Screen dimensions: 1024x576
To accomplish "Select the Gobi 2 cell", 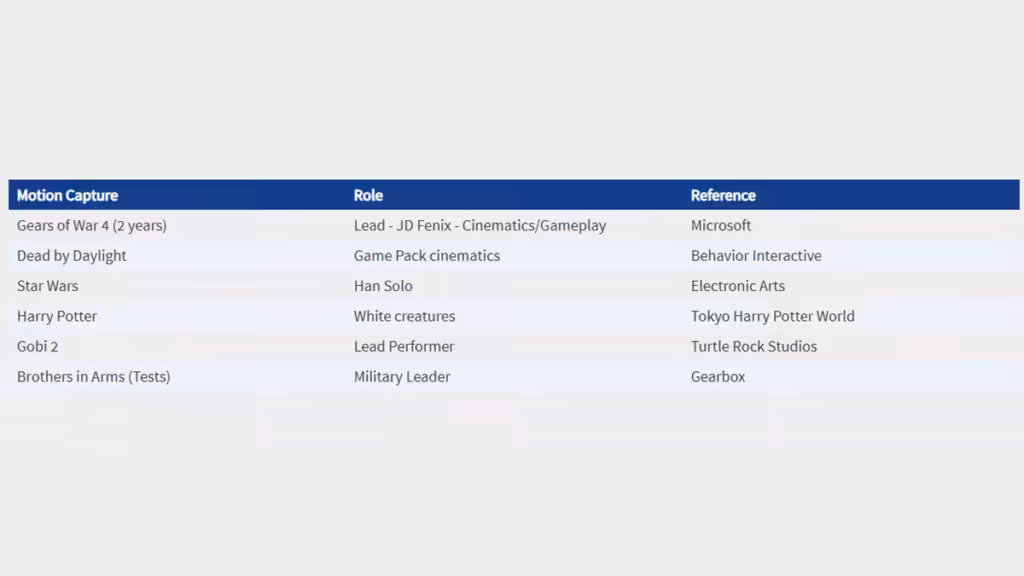I will pos(38,346).
